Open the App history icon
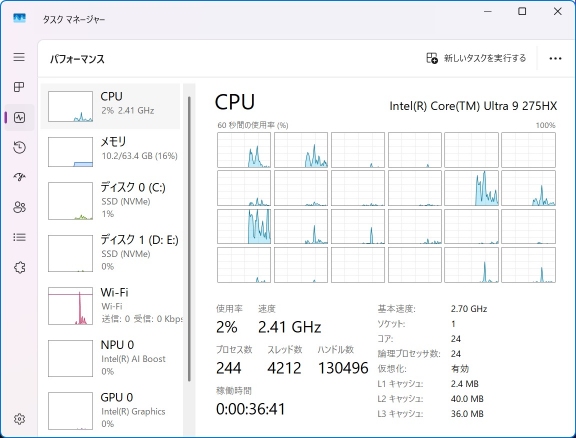The height and width of the screenshot is (438, 576). click(x=19, y=147)
